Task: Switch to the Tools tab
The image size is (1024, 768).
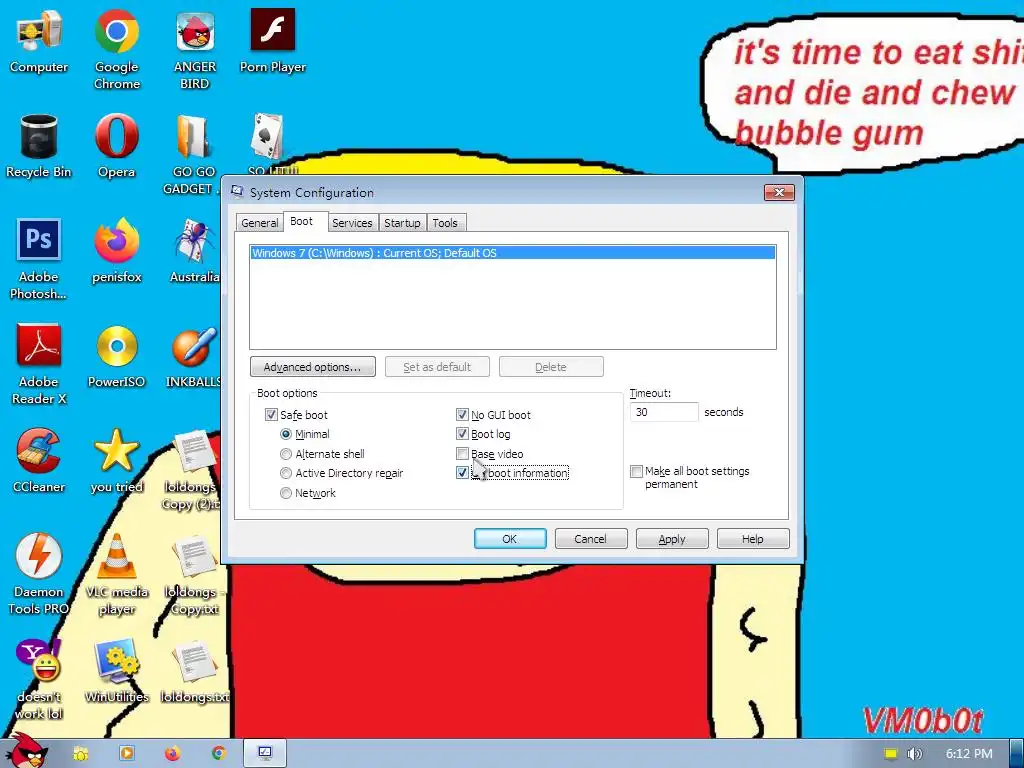Action: [x=445, y=223]
